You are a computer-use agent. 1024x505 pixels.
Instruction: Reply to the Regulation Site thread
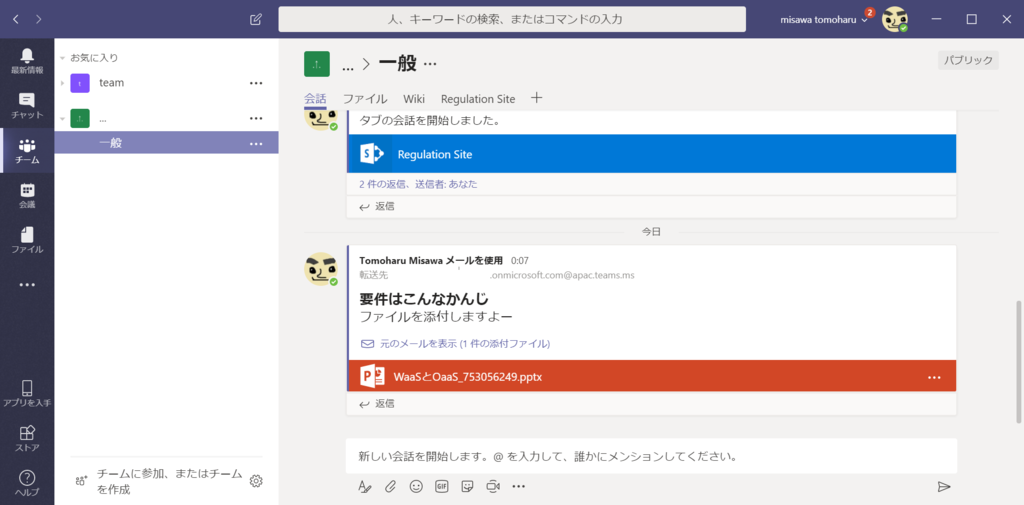coord(377,206)
